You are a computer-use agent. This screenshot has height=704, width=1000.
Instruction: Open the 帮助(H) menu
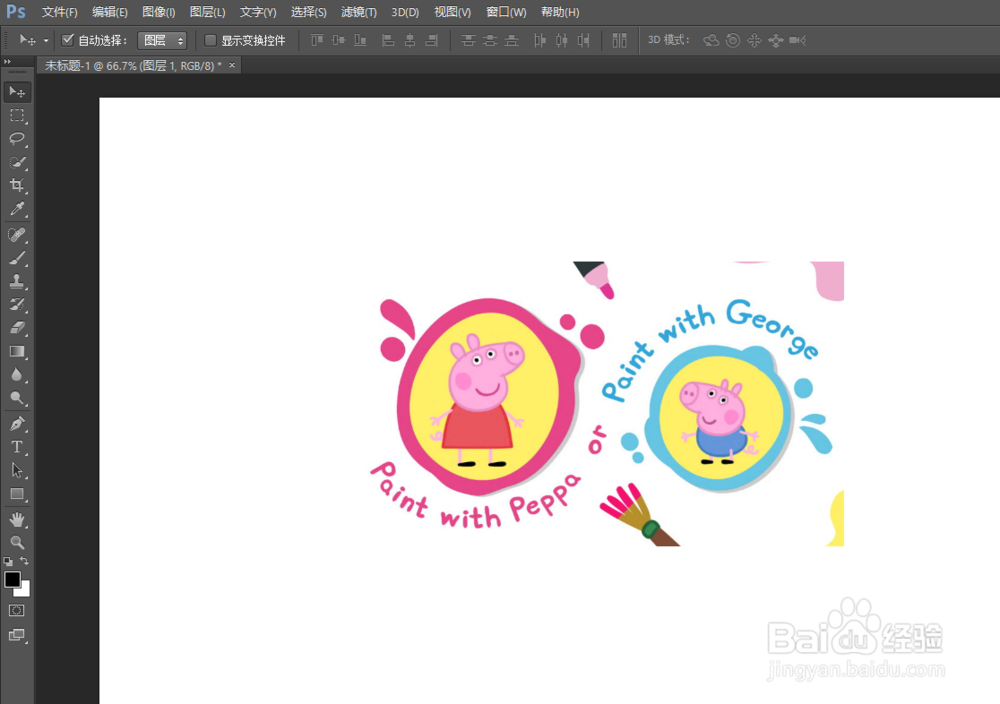[560, 12]
